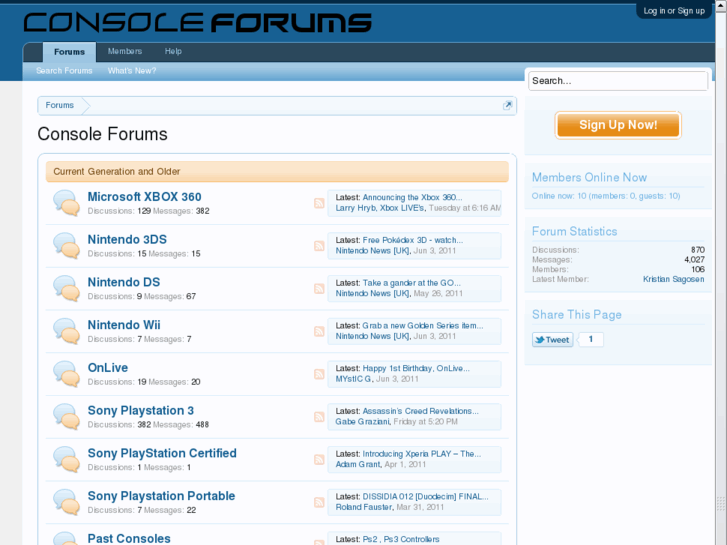Click RSS feed icon for OnLive
Viewport: 727px width, 545px height.
[319, 374]
